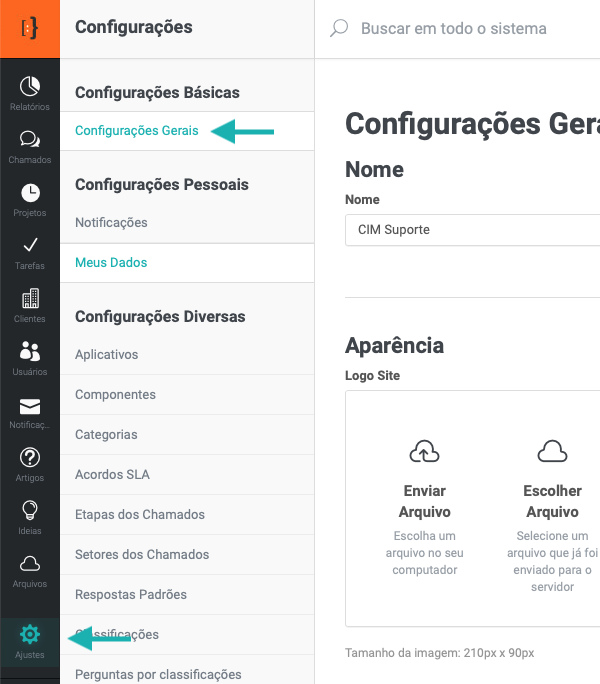Open Clientes building icon
The height and width of the screenshot is (684, 600).
point(30,299)
